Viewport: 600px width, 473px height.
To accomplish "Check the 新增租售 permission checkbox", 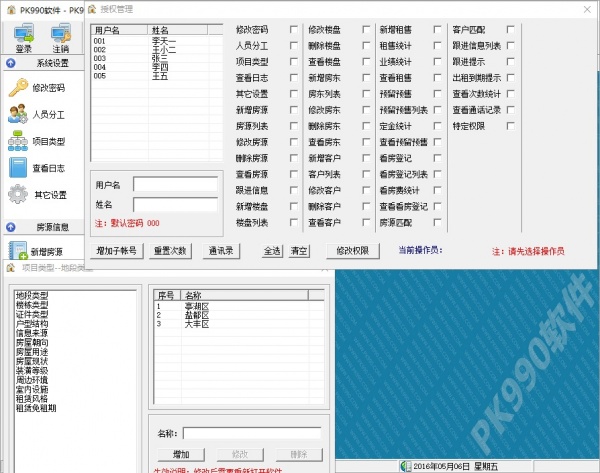I will tap(437, 29).
